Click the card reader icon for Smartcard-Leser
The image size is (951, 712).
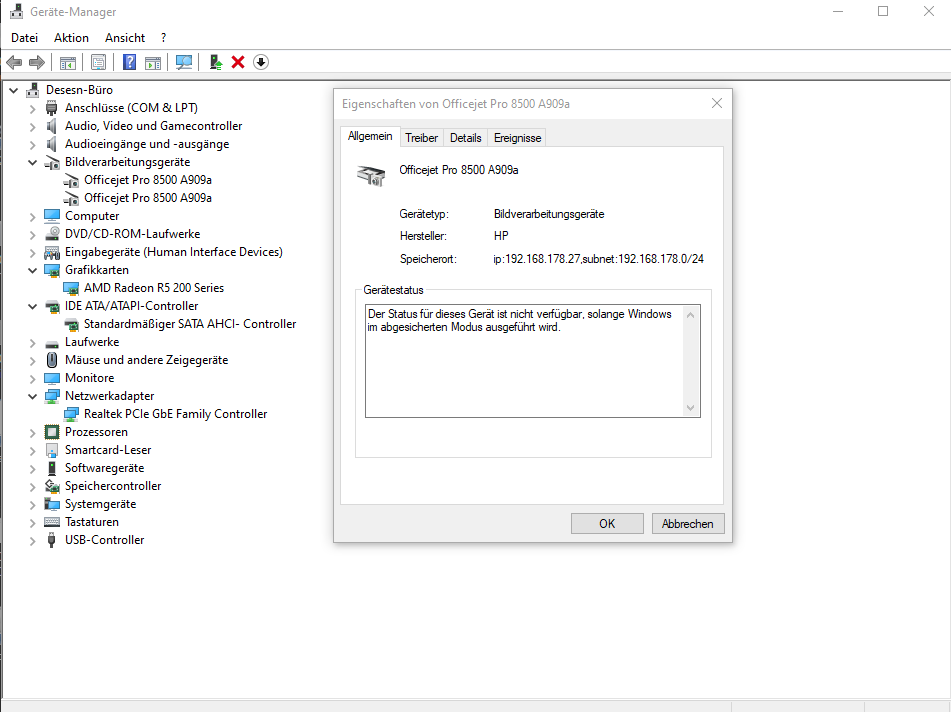pyautogui.click(x=52, y=451)
